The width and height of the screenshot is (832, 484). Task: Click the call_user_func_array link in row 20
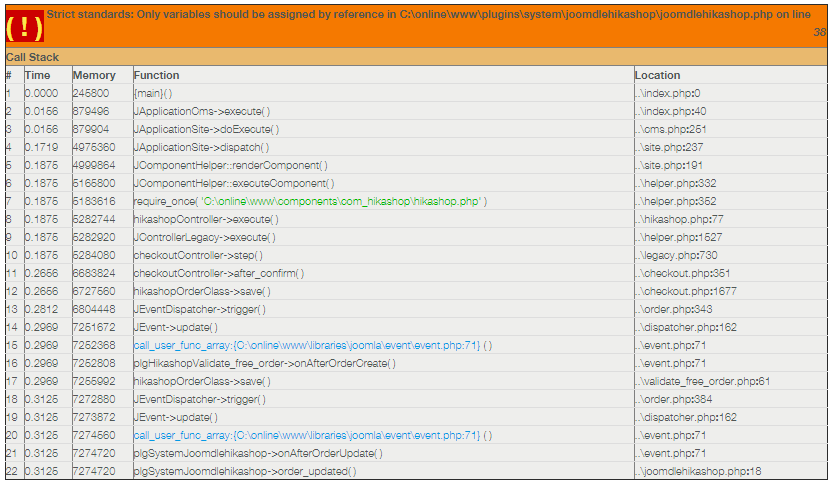(x=306, y=435)
